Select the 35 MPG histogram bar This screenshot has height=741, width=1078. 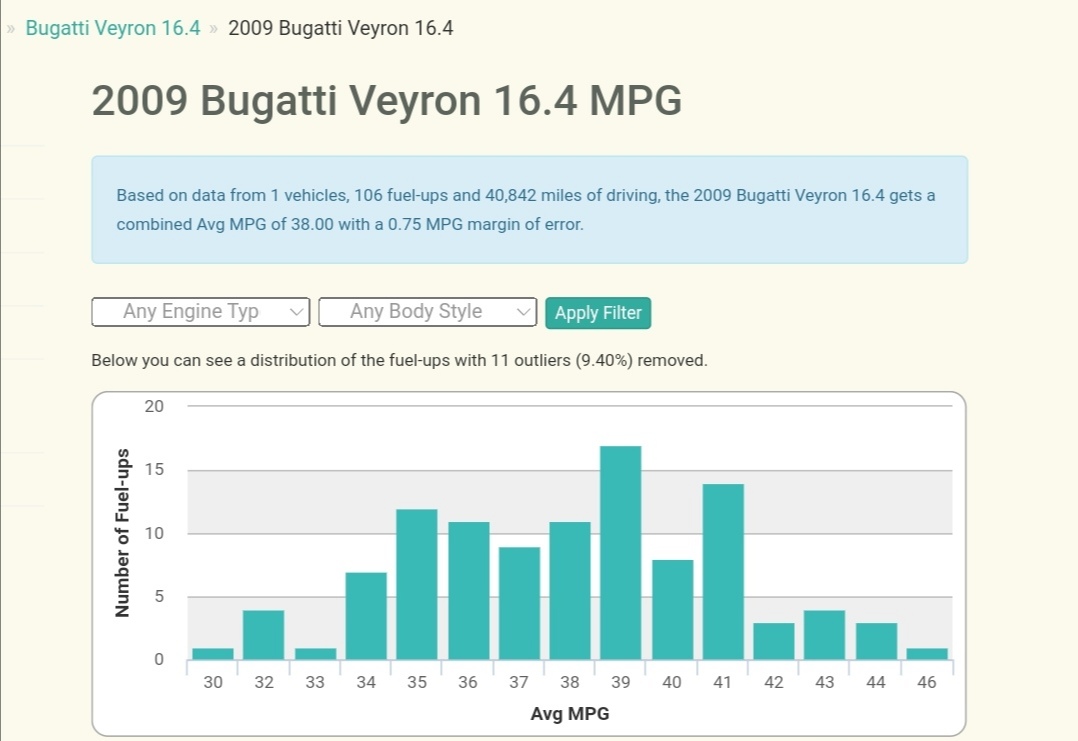[417, 584]
